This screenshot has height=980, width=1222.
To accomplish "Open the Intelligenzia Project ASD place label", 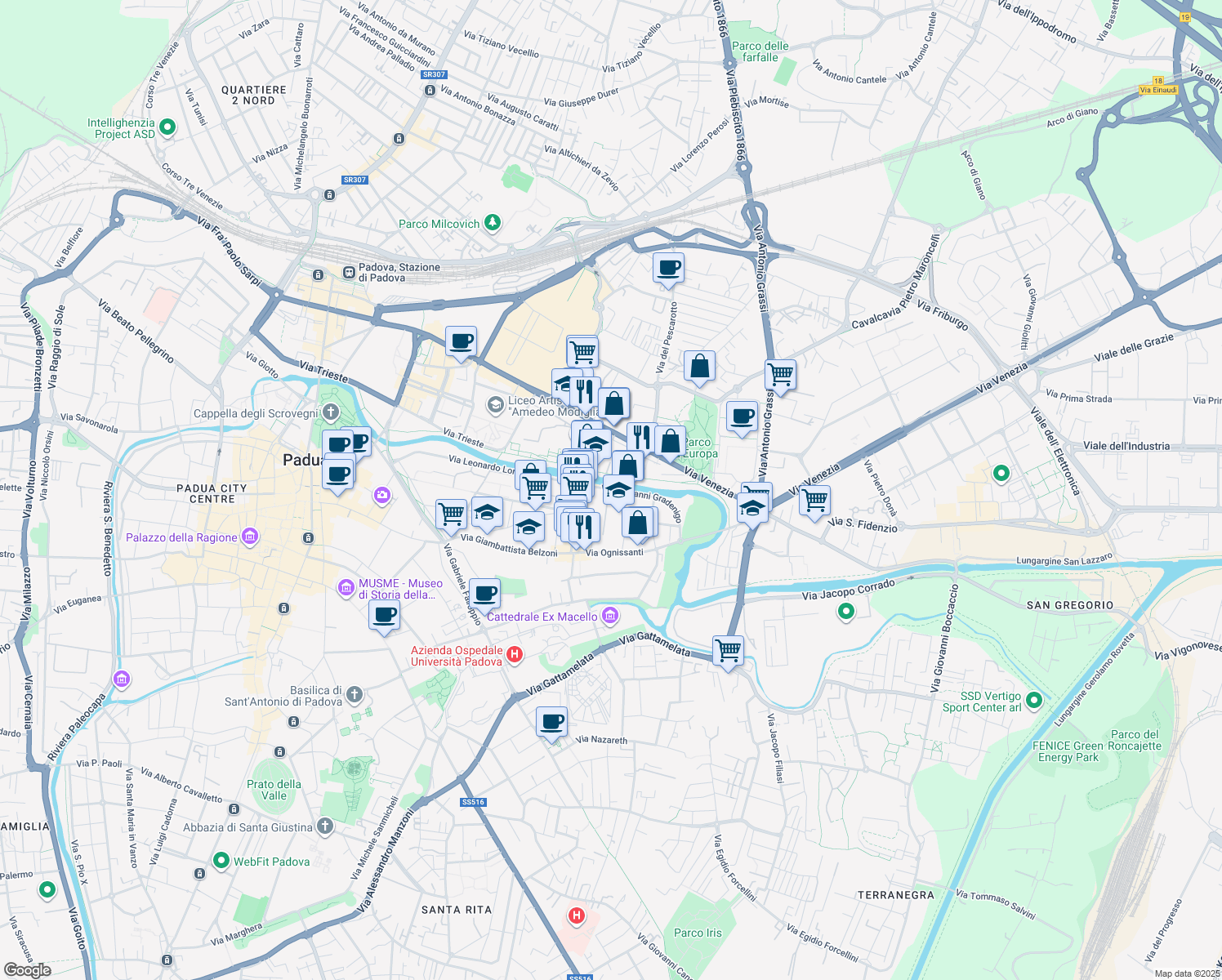I will pos(120,127).
